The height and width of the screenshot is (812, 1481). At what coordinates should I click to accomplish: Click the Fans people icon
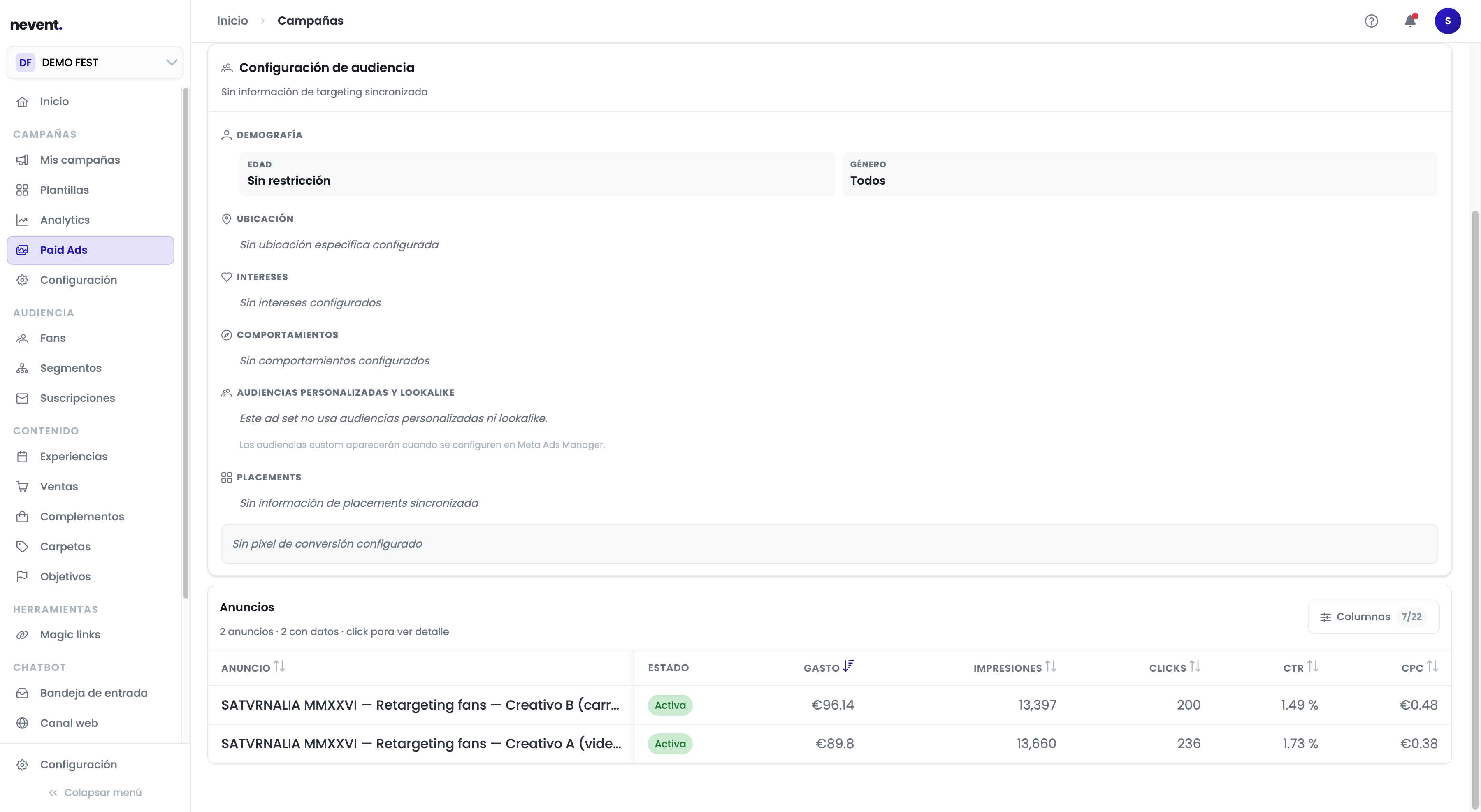tap(23, 339)
